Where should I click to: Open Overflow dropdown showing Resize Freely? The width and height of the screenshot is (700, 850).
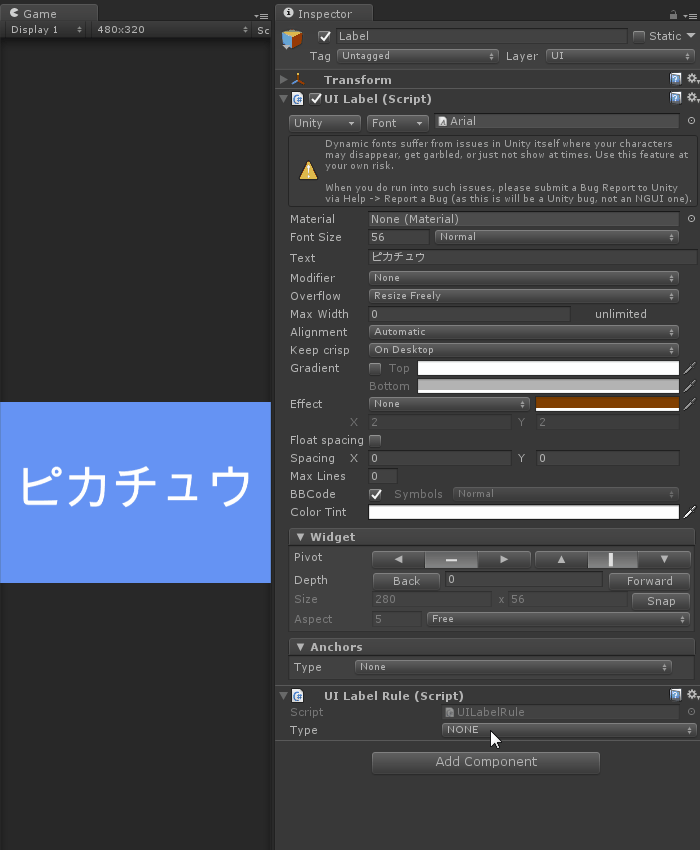(523, 296)
